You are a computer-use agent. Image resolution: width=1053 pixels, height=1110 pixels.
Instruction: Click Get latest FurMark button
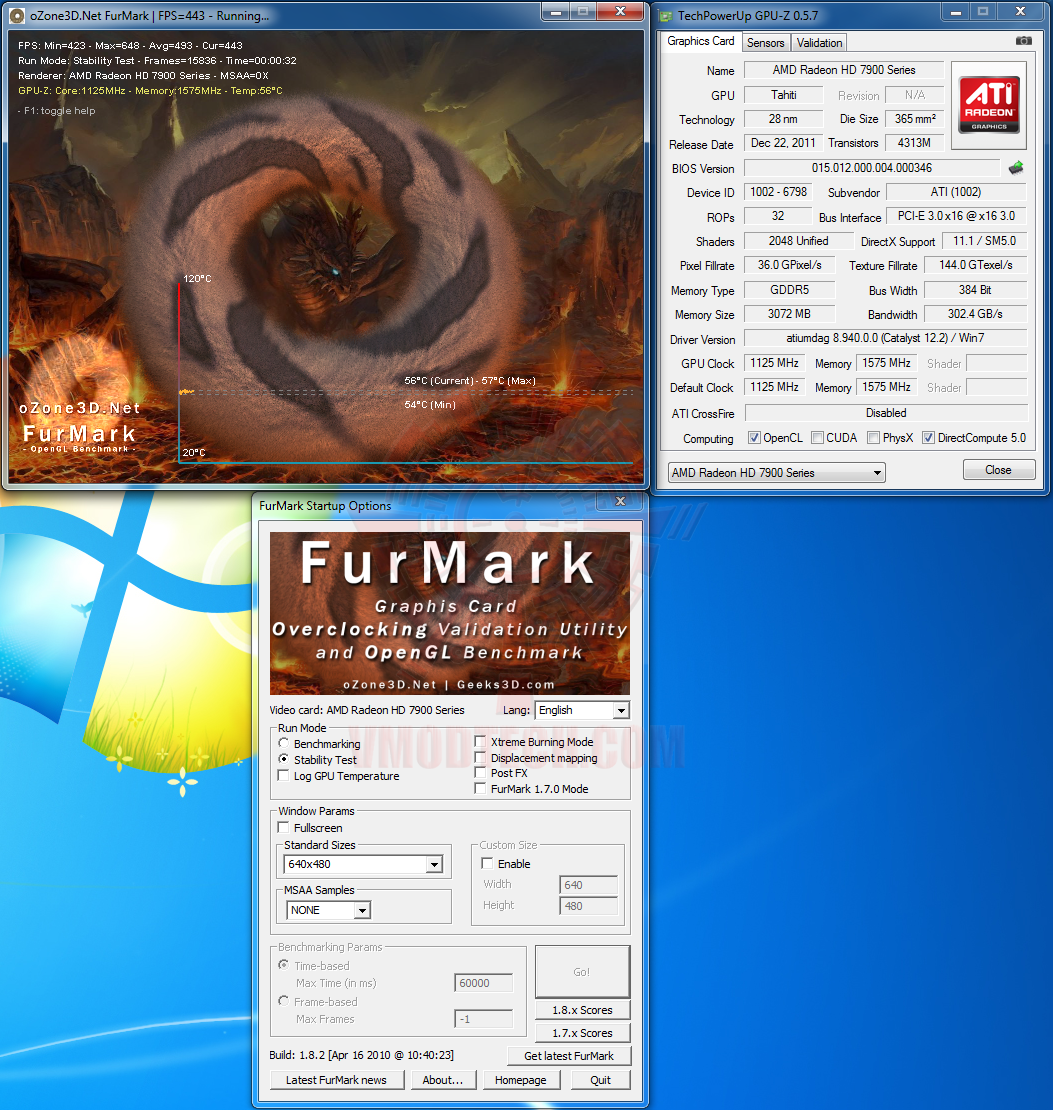569,1055
